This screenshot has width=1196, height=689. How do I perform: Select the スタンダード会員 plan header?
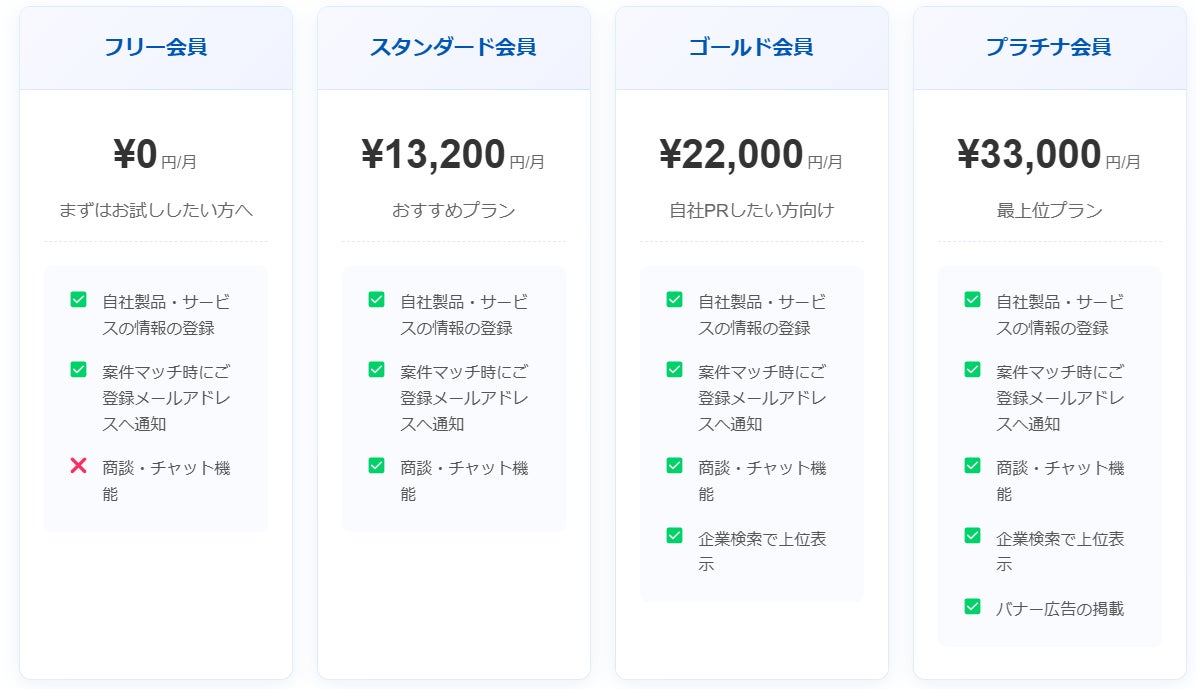pyautogui.click(x=453, y=47)
